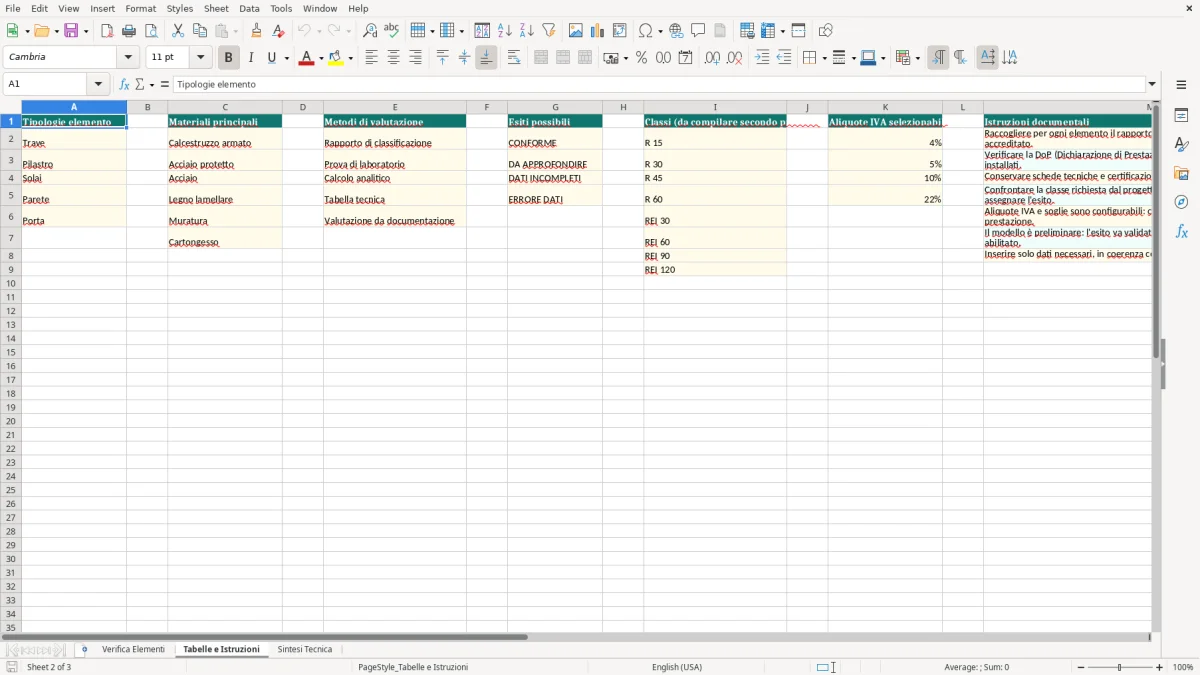Open the font name dropdown
Screen dimensions: 1200x675
pyautogui.click(x=128, y=58)
